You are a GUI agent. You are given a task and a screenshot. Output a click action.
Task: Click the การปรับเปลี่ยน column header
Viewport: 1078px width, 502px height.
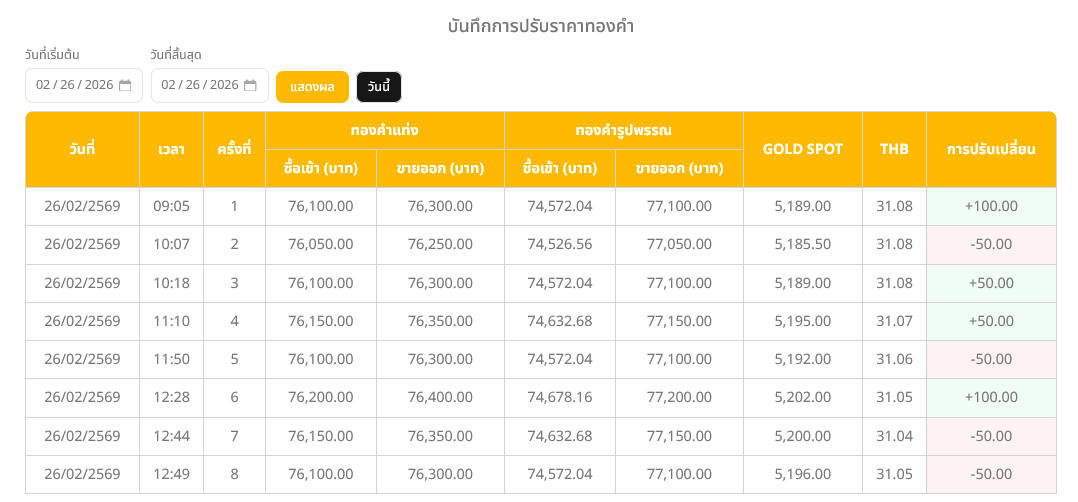click(x=990, y=149)
